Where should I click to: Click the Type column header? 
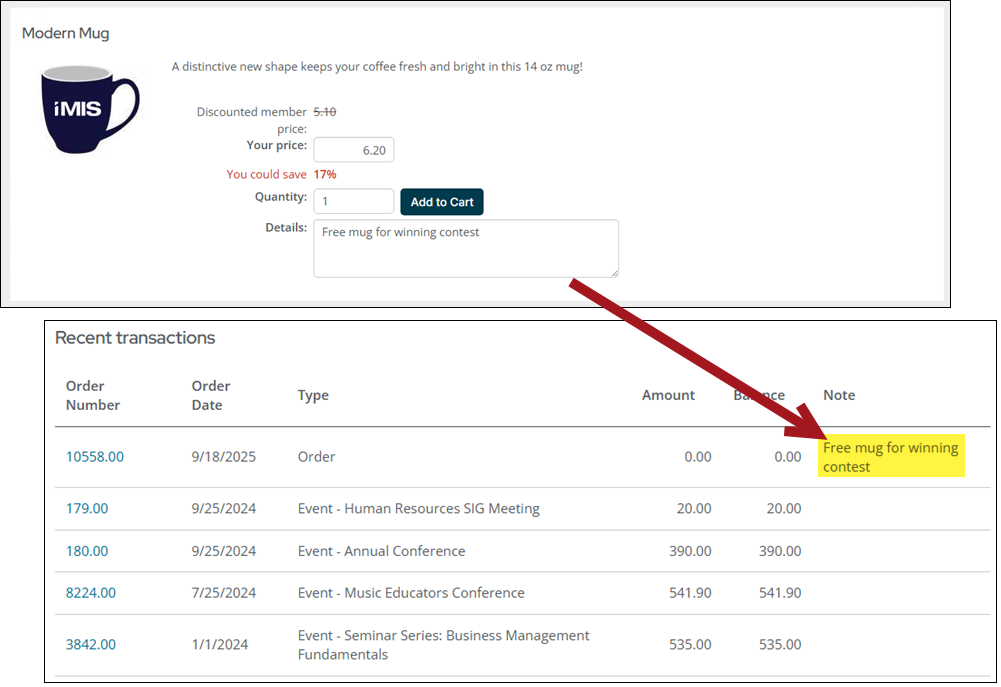[313, 395]
